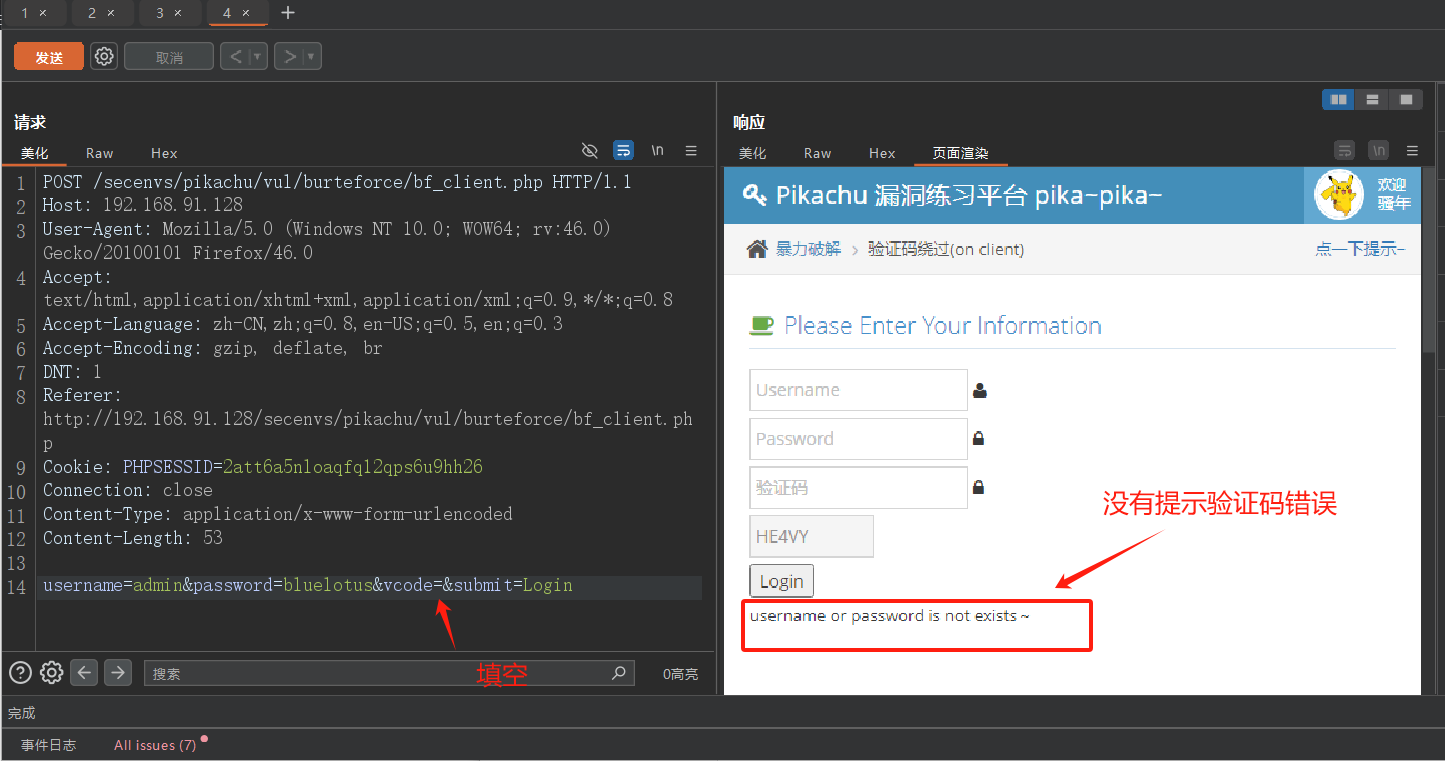Viewport: 1445px width, 761px height.
Task: Click the Login button on rendered page
Action: click(x=782, y=581)
